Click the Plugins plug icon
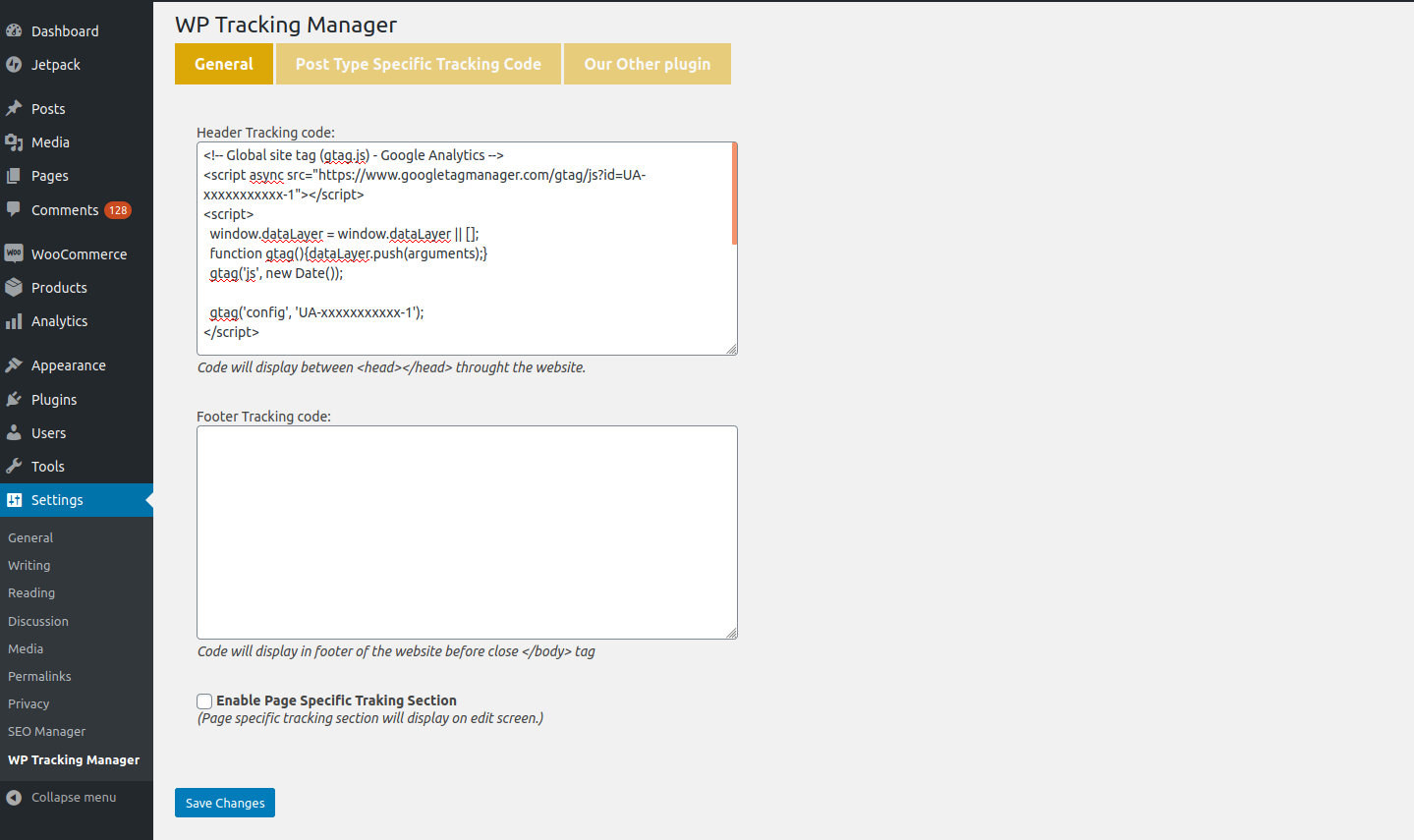 [x=14, y=400]
